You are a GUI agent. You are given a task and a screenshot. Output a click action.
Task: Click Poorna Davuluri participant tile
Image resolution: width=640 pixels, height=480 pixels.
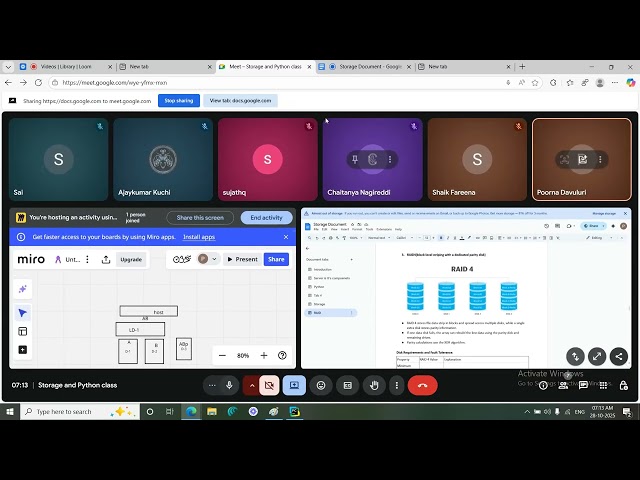[582, 160]
